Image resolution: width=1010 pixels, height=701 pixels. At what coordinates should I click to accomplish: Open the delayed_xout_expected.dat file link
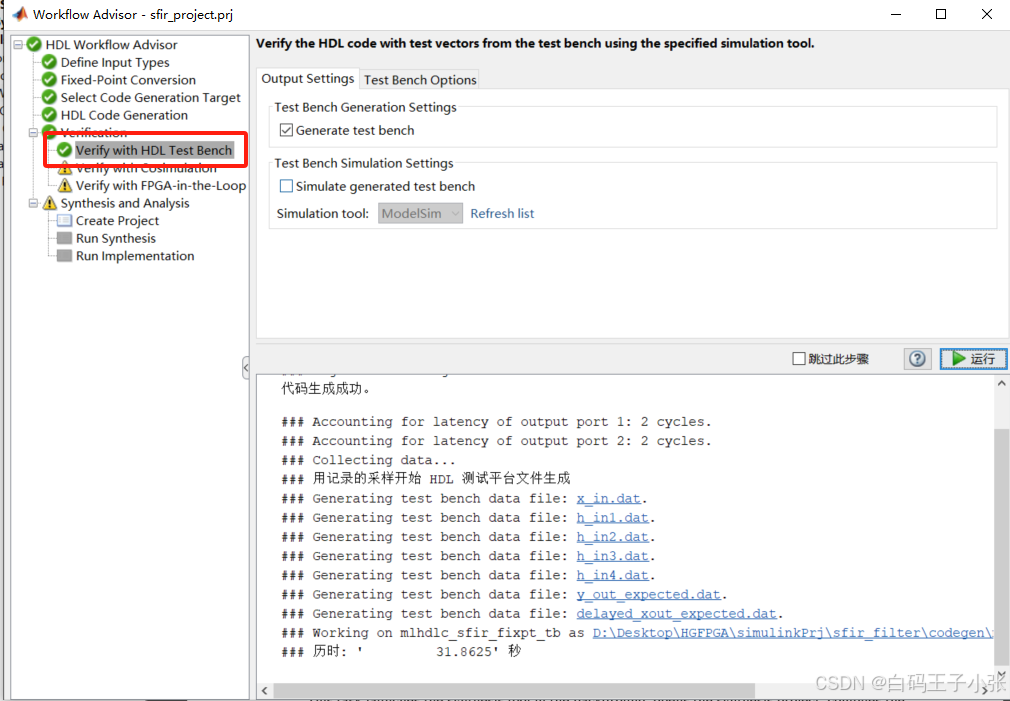(x=676, y=613)
